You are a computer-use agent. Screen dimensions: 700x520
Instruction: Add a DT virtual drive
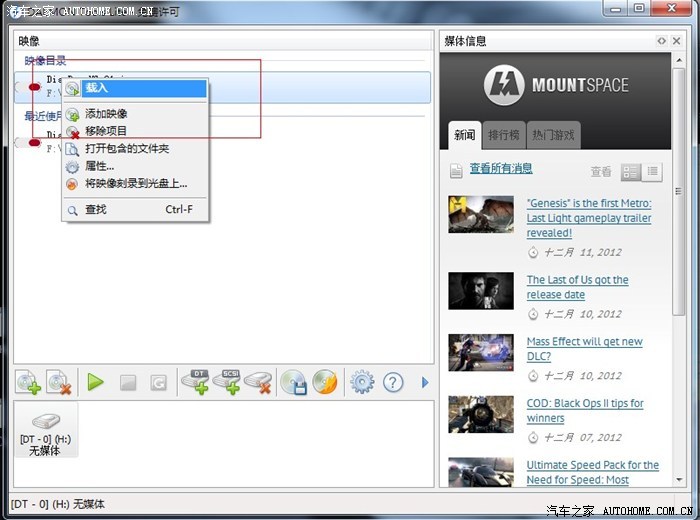tap(195, 381)
